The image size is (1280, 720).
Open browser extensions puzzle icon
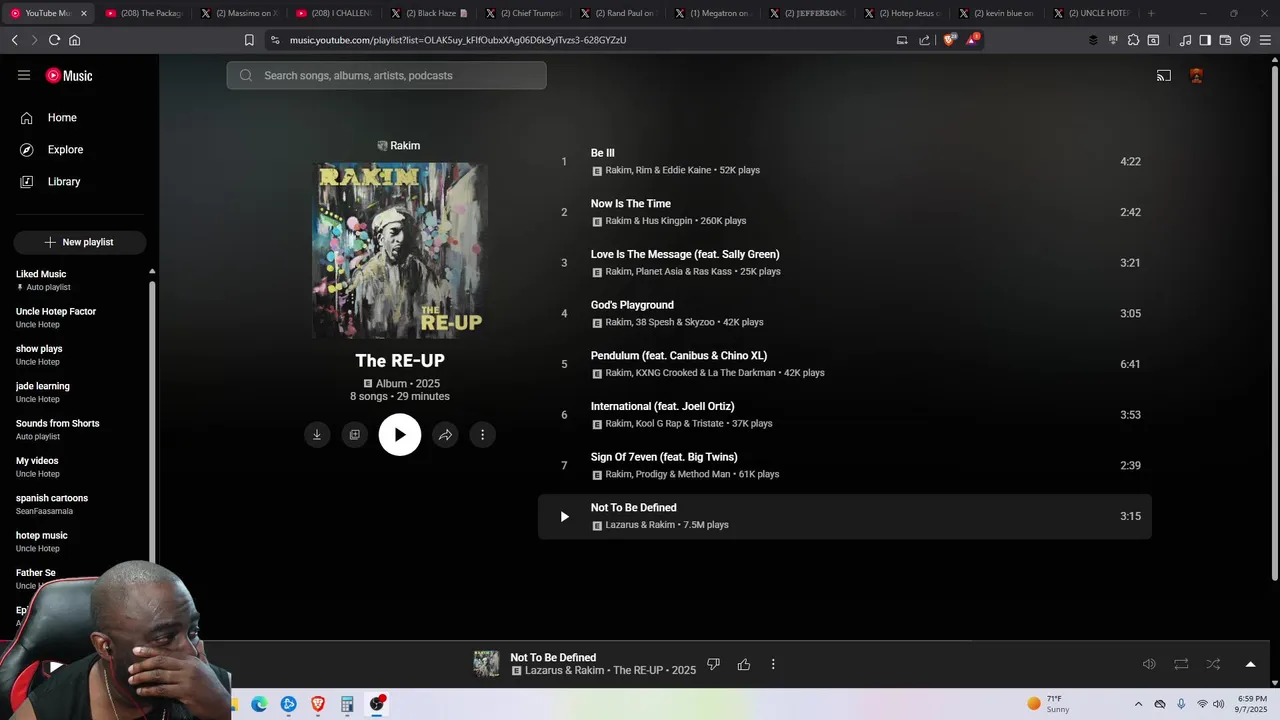coord(1133,40)
